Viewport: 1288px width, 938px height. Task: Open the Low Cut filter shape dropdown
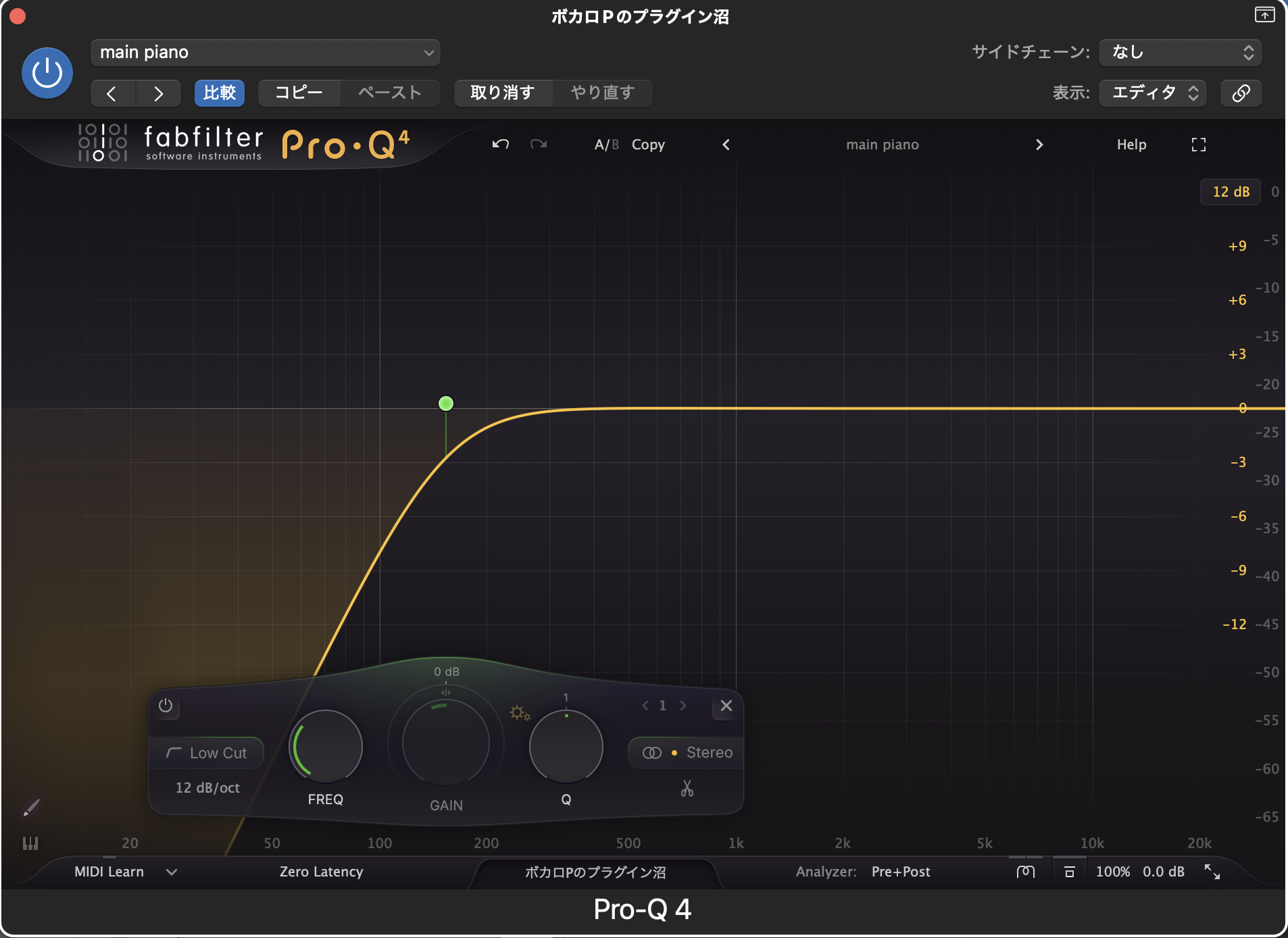pos(206,753)
